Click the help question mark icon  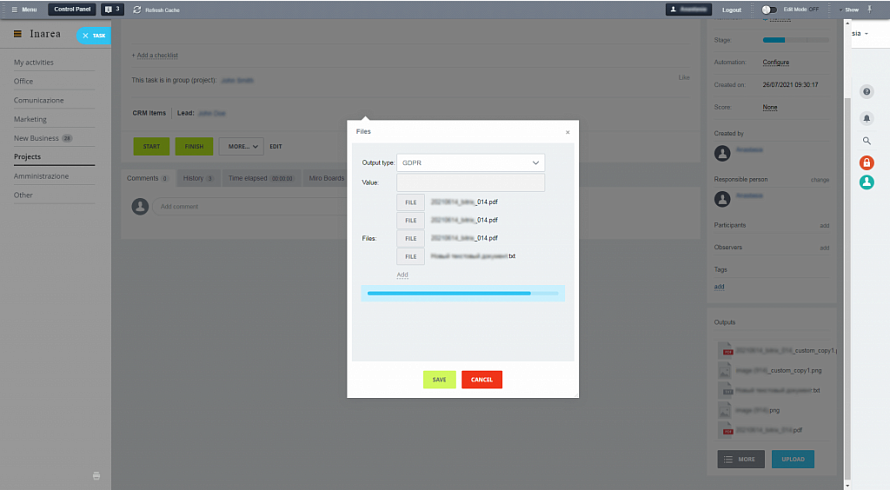tap(867, 92)
